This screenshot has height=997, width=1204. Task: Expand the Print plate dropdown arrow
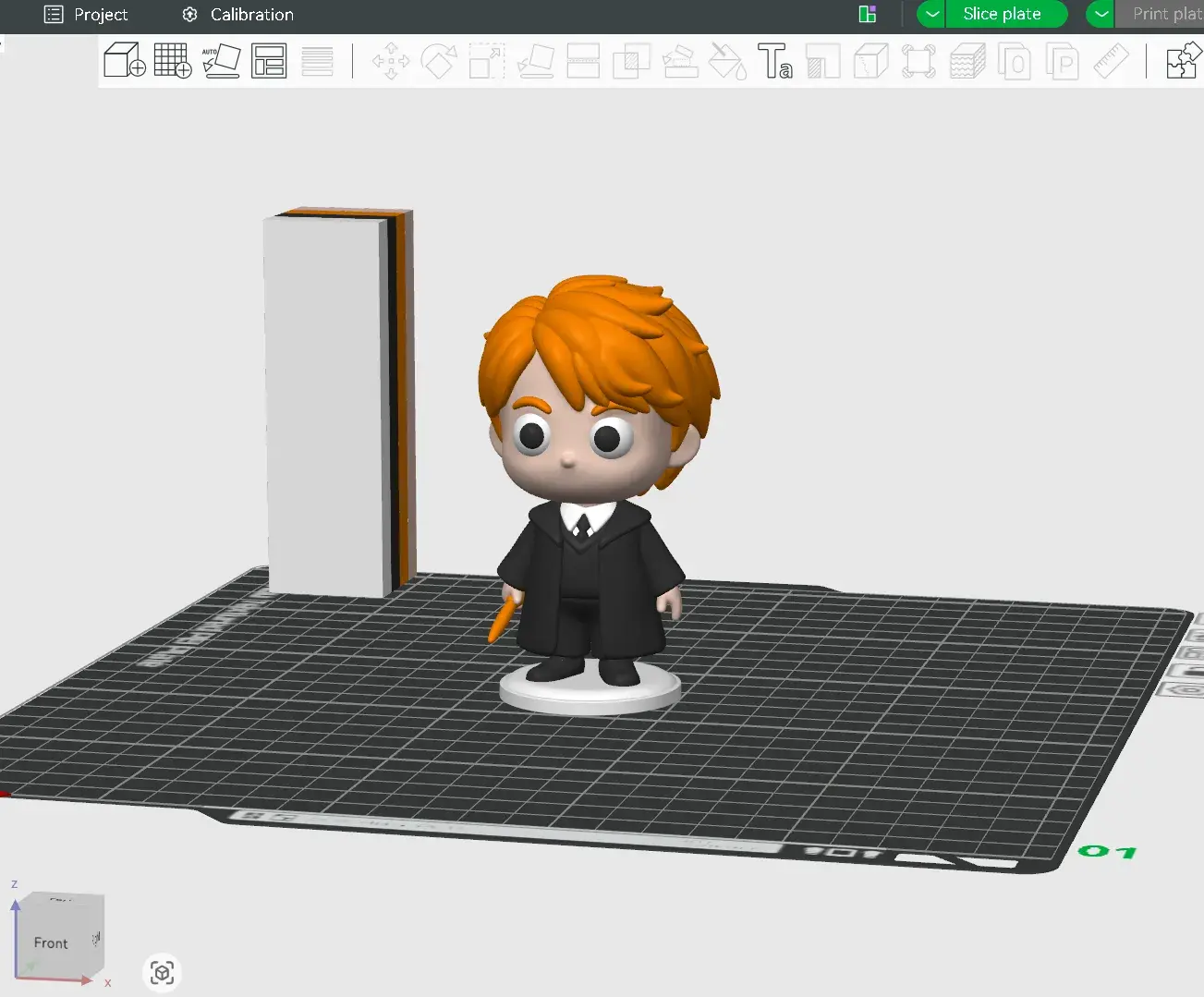(x=1100, y=14)
